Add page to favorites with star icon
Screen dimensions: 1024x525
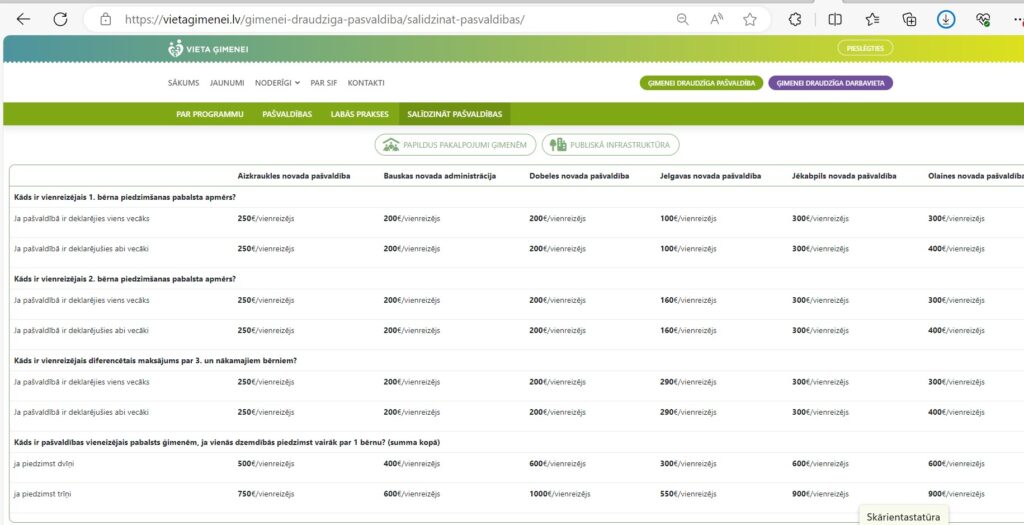[x=750, y=19]
